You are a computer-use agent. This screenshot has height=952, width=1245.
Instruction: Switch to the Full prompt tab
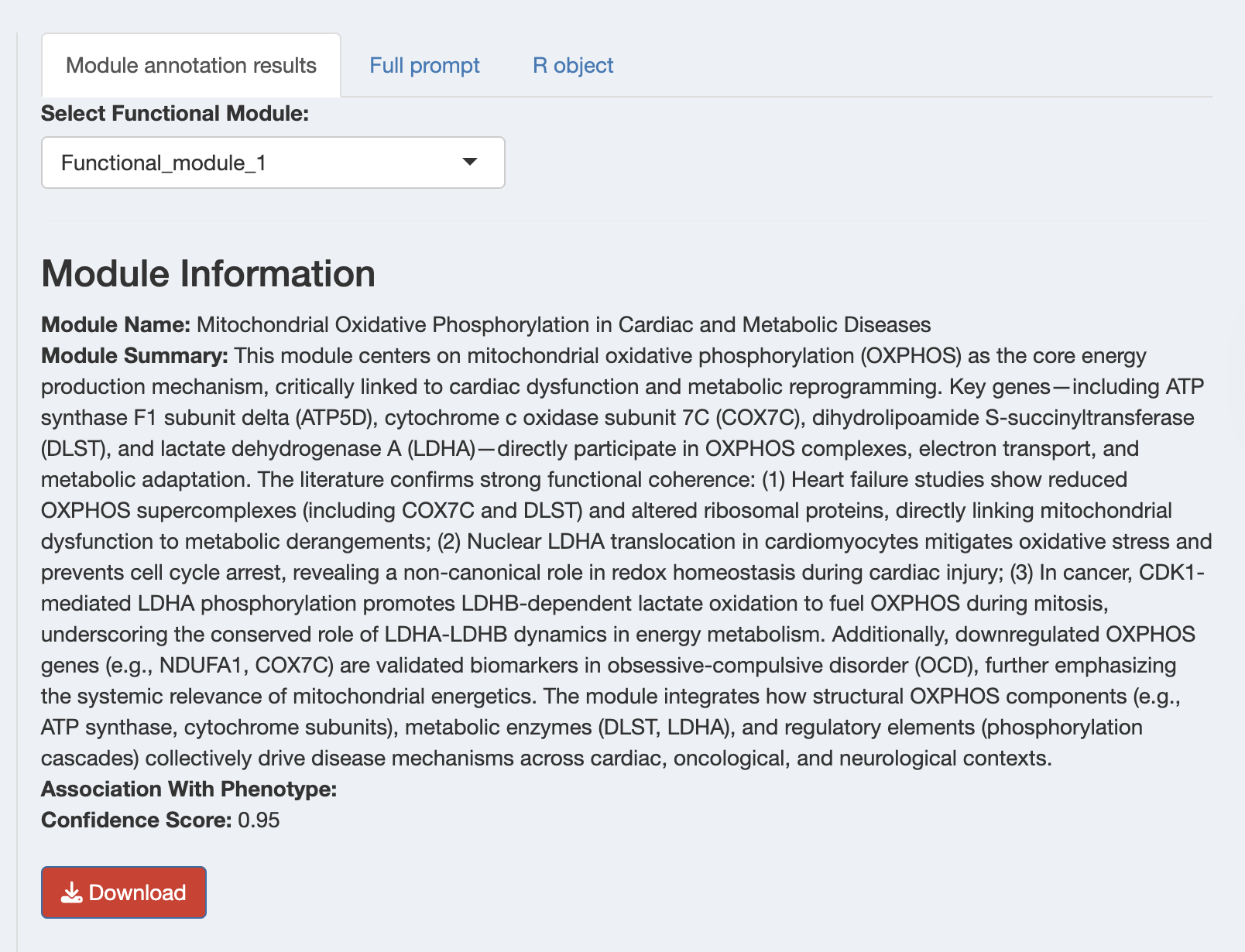tap(424, 66)
